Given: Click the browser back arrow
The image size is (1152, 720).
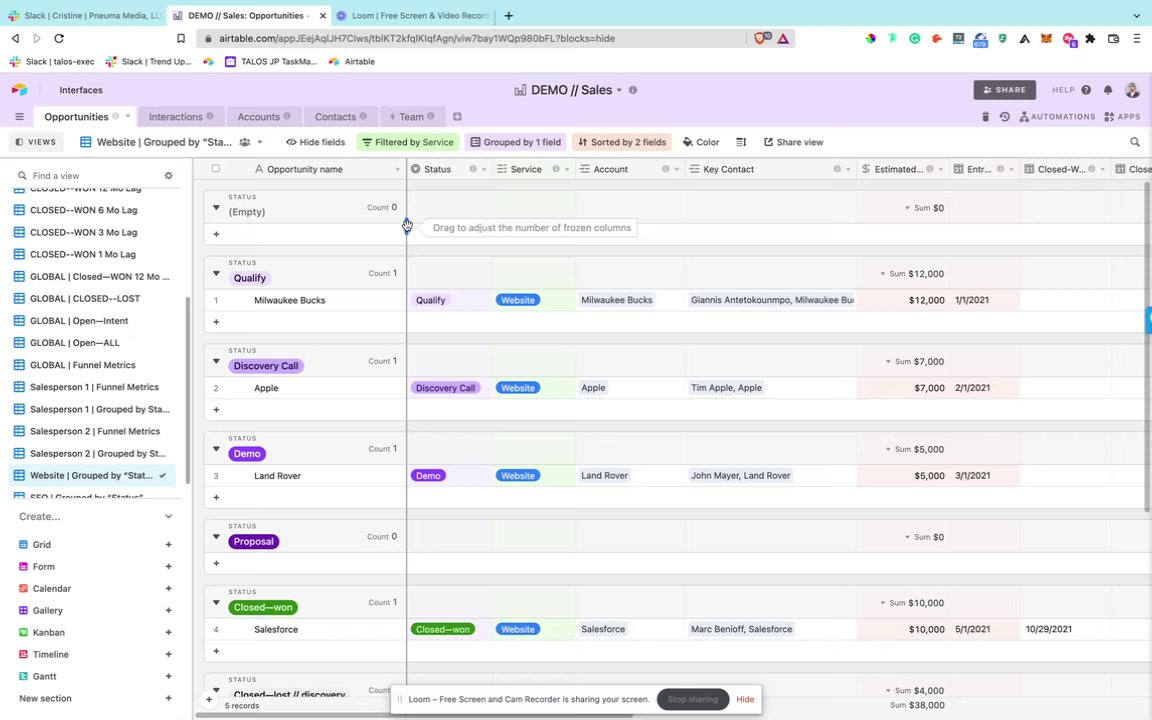Looking at the screenshot, I should pos(15,38).
